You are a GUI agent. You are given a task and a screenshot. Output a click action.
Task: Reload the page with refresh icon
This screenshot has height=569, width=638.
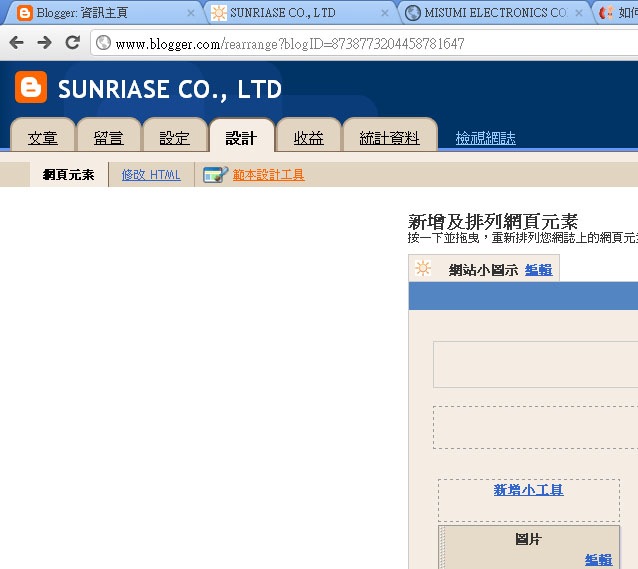(73, 42)
